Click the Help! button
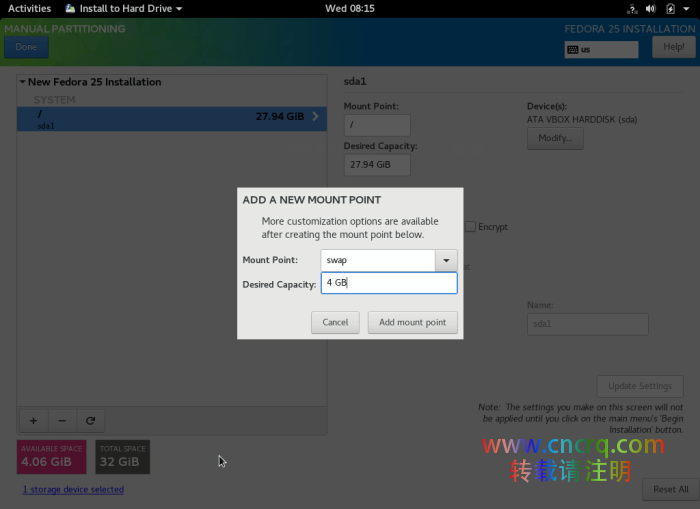Screen dimensions: 700x509 (x=674, y=47)
